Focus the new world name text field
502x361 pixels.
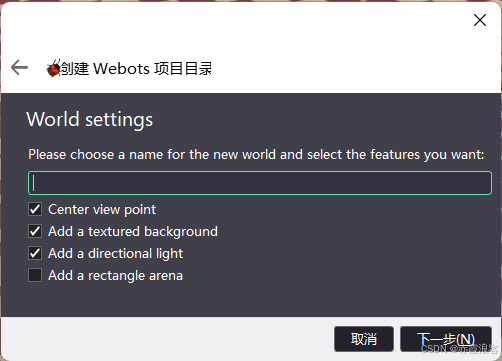[260, 183]
